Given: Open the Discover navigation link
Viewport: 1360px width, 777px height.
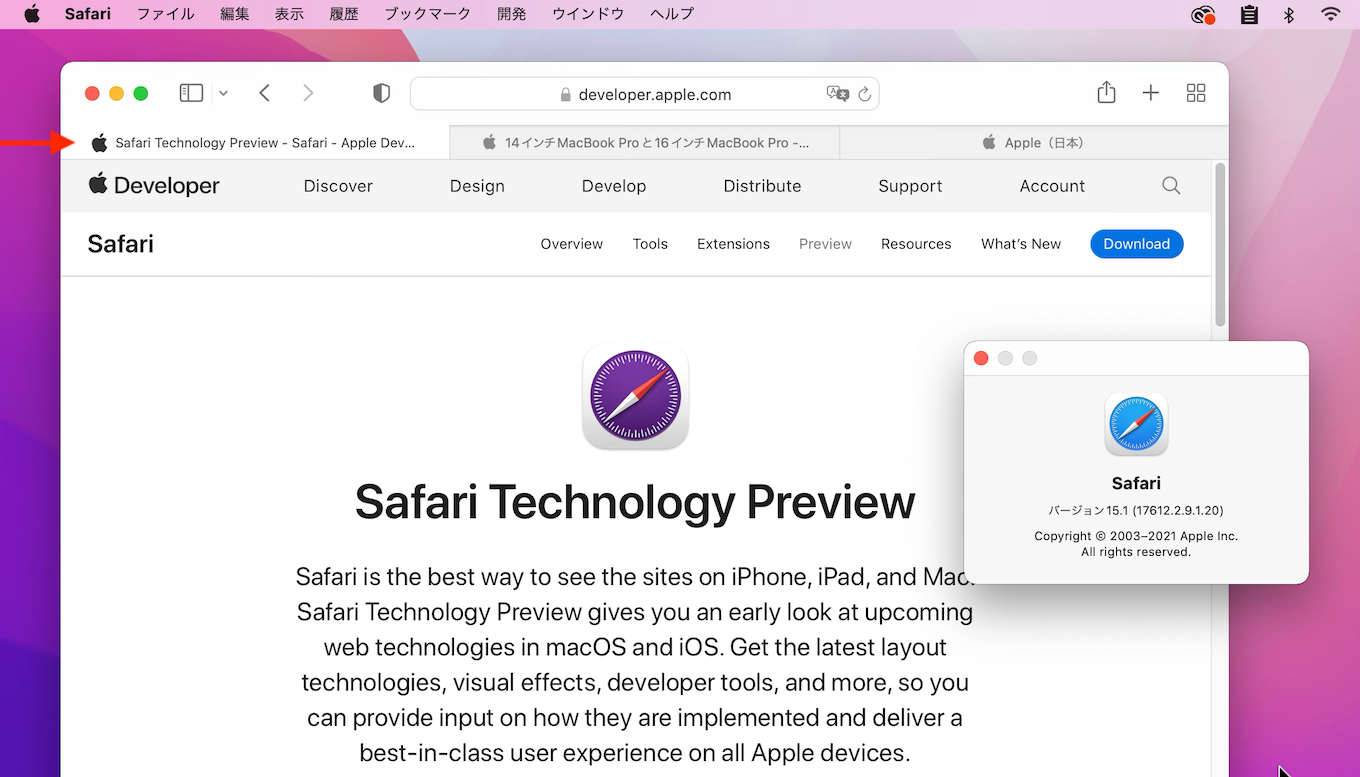Looking at the screenshot, I should 338,186.
